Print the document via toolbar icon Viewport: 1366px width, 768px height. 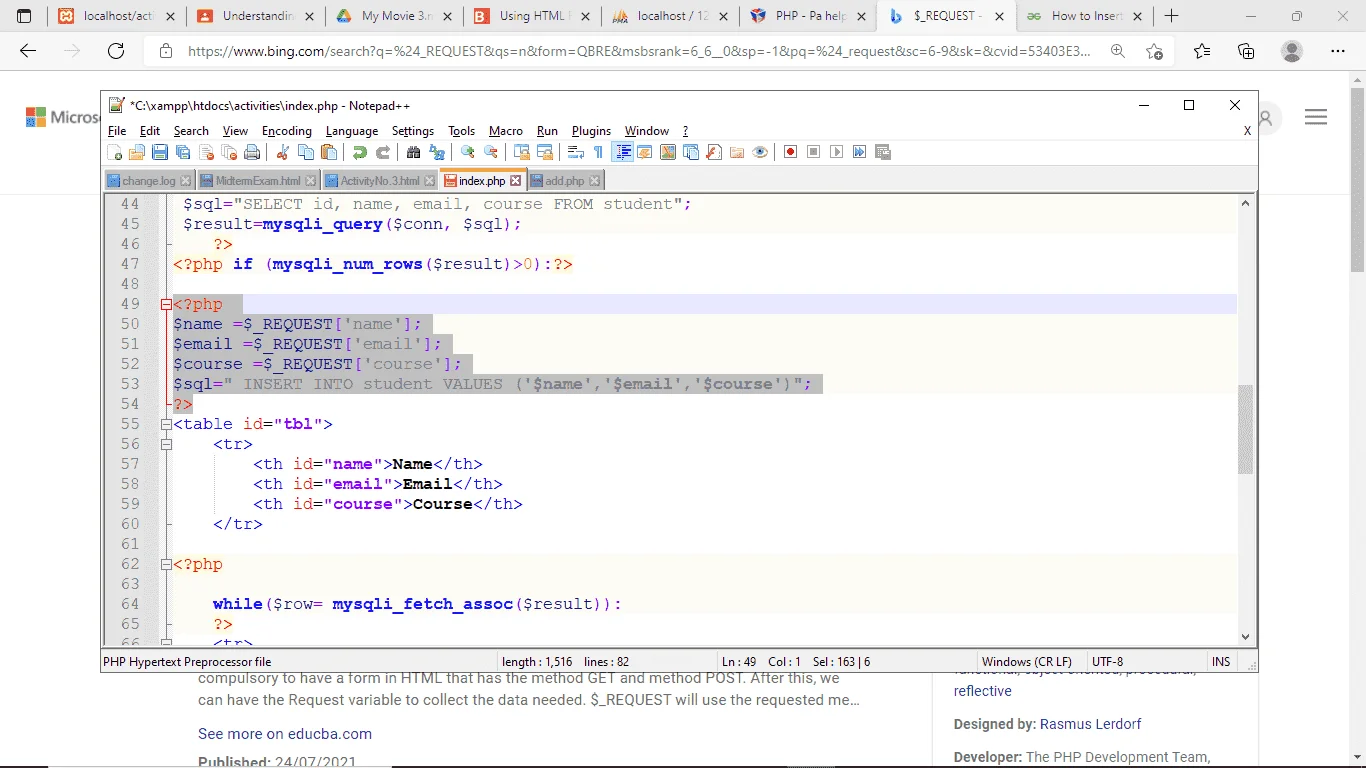[x=252, y=152]
